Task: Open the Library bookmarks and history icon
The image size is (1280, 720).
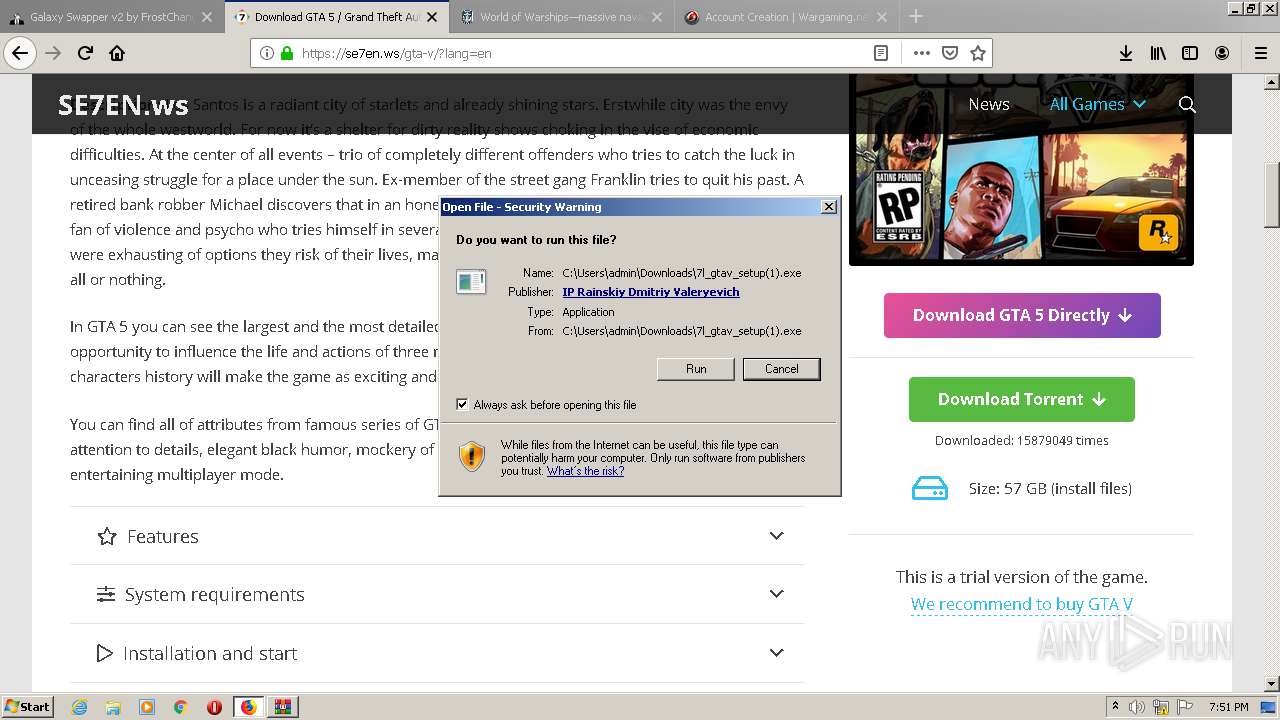Action: click(1158, 53)
